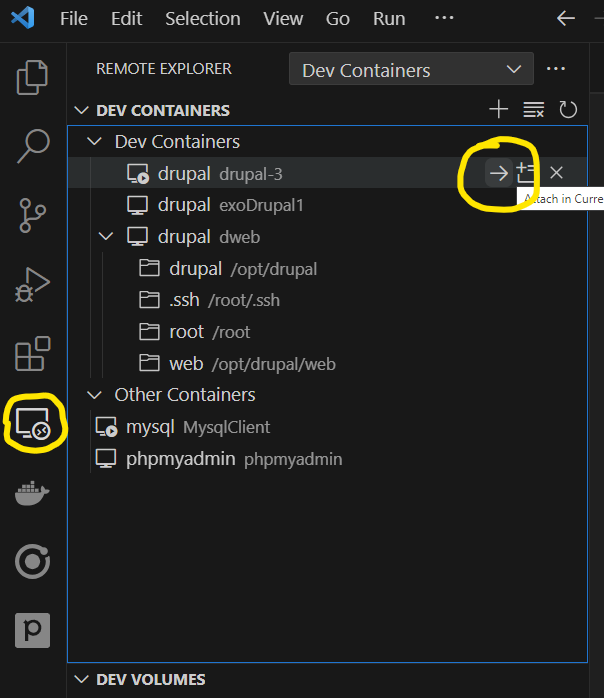Click the running container icon beside mysql

pos(106,427)
